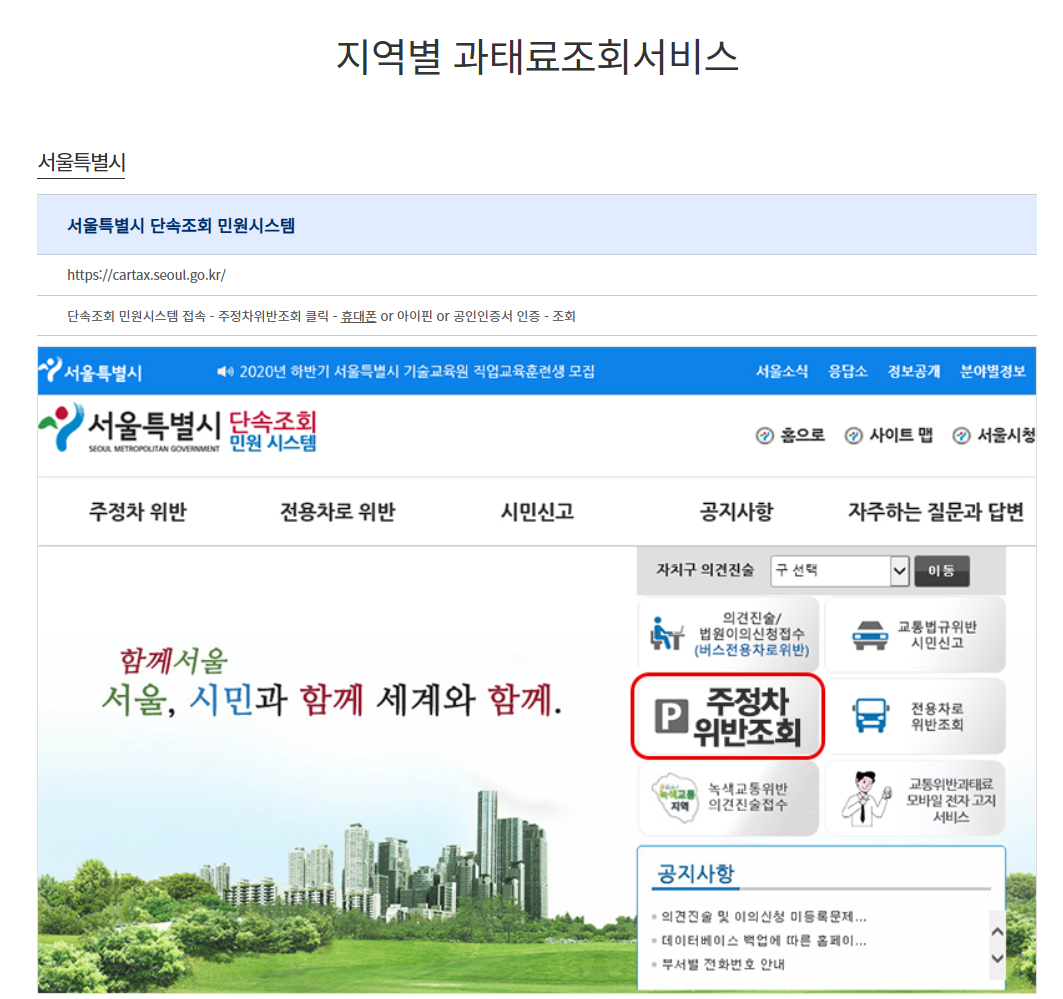Viewport: 1063px width, 999px height.
Task: Click 교통법규위반 시민신고 label
Action: 937,634
